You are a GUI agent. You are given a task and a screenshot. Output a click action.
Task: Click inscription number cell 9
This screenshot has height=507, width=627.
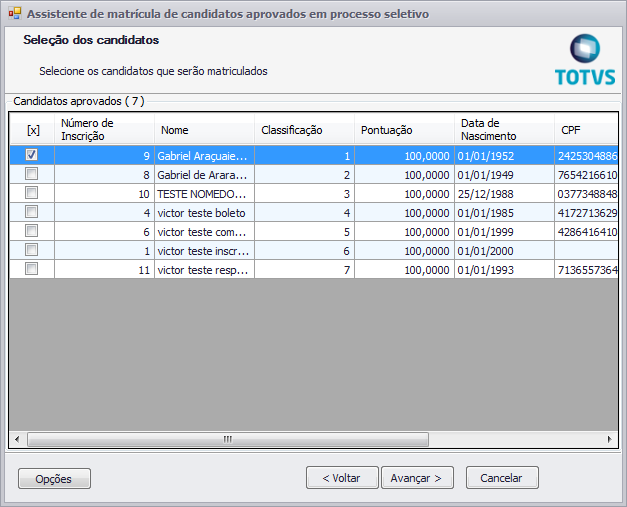point(104,156)
